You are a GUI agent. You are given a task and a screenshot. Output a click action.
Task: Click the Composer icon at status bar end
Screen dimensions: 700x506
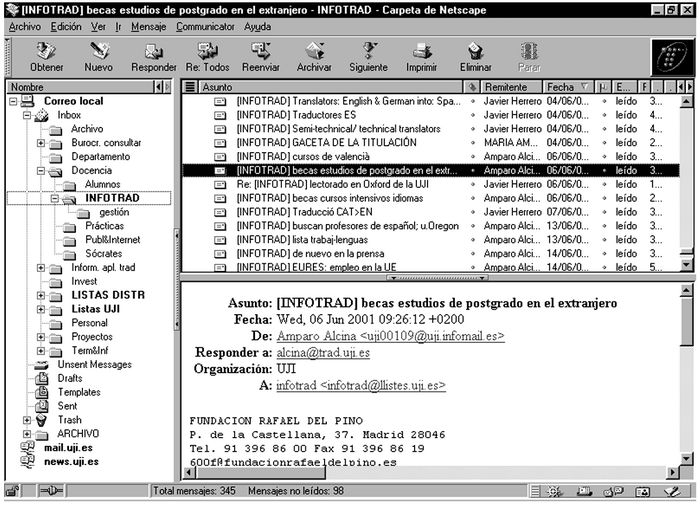pos(672,491)
